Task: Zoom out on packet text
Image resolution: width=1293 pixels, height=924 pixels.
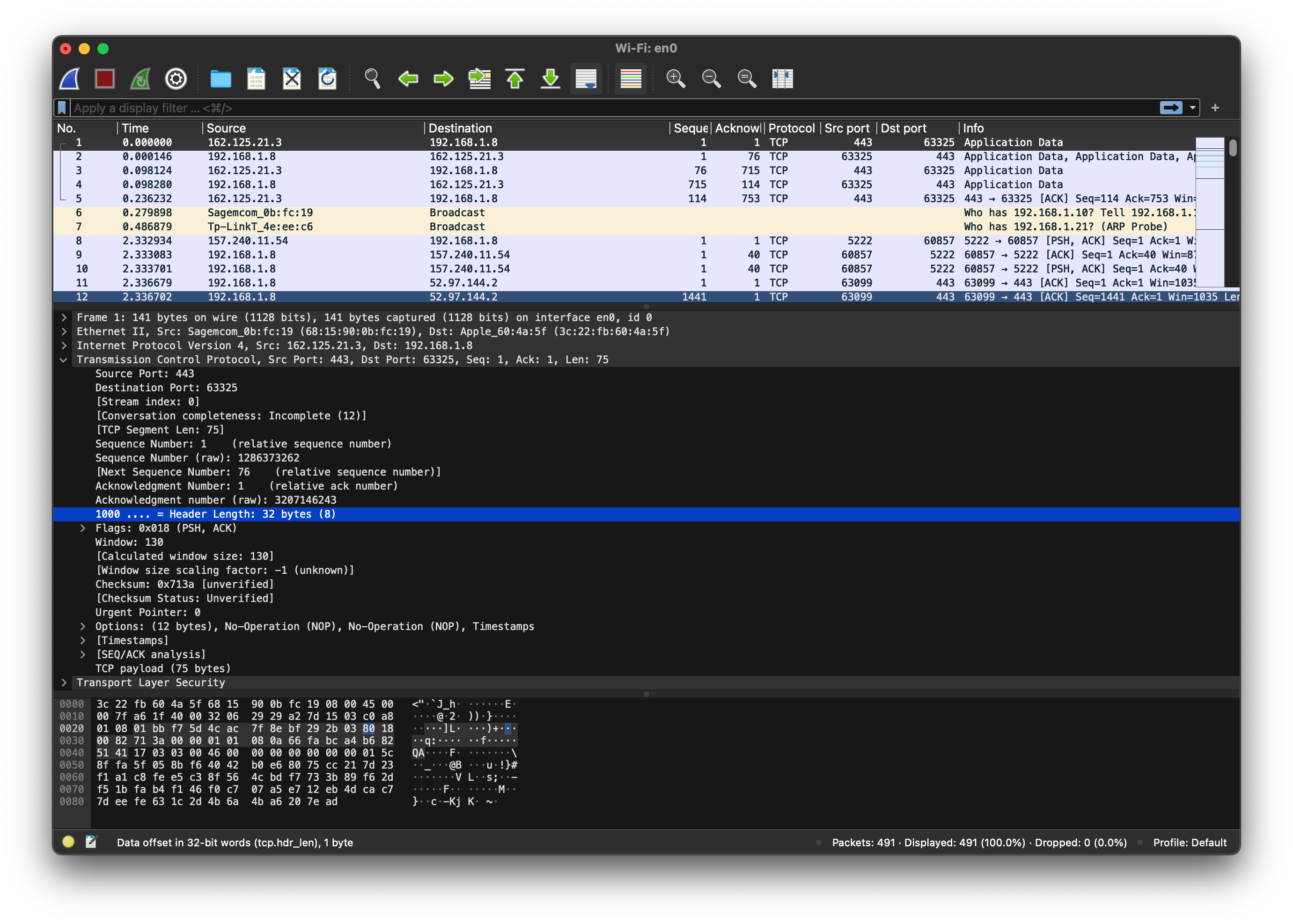Action: [x=712, y=79]
